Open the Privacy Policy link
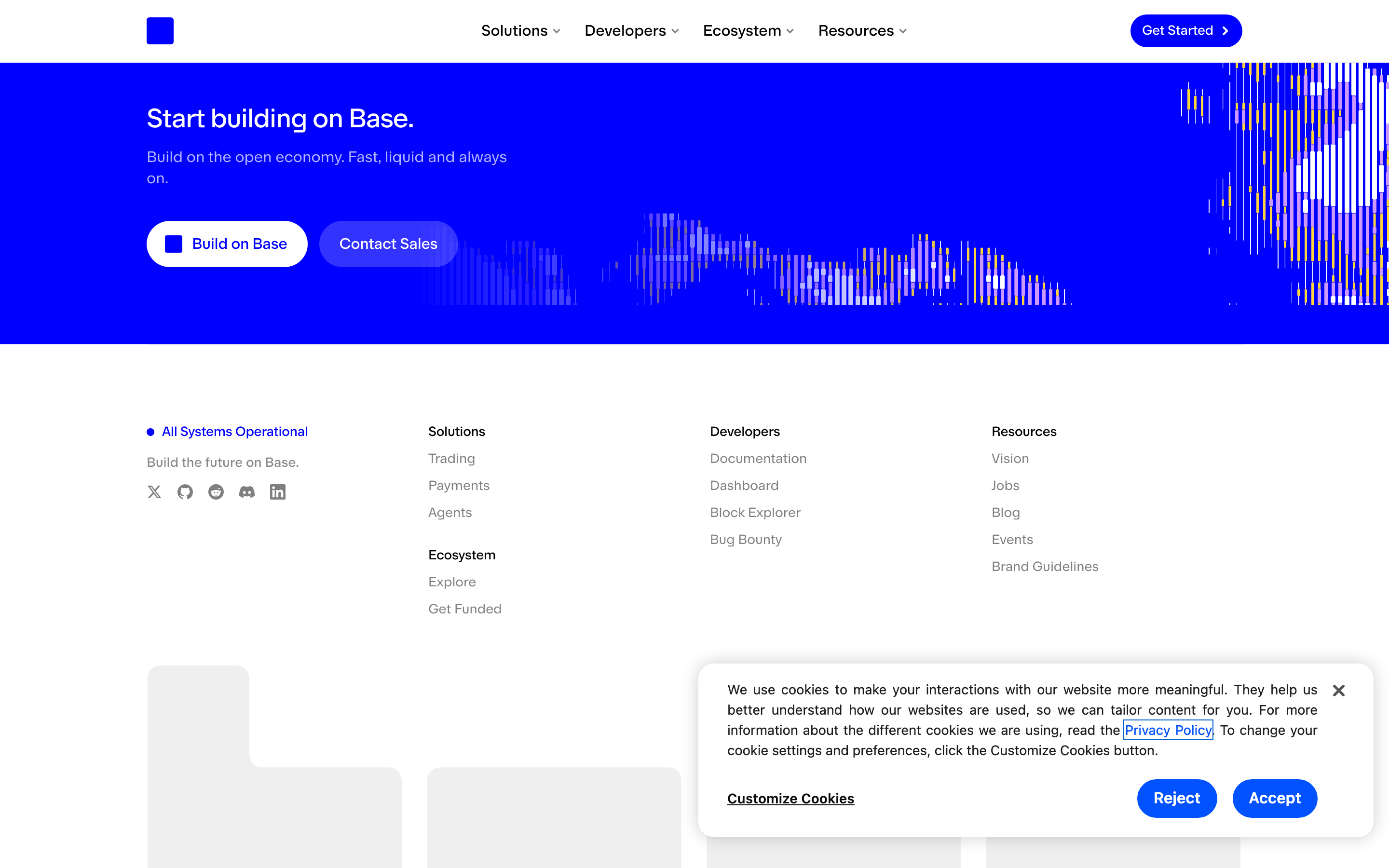 click(1168, 730)
